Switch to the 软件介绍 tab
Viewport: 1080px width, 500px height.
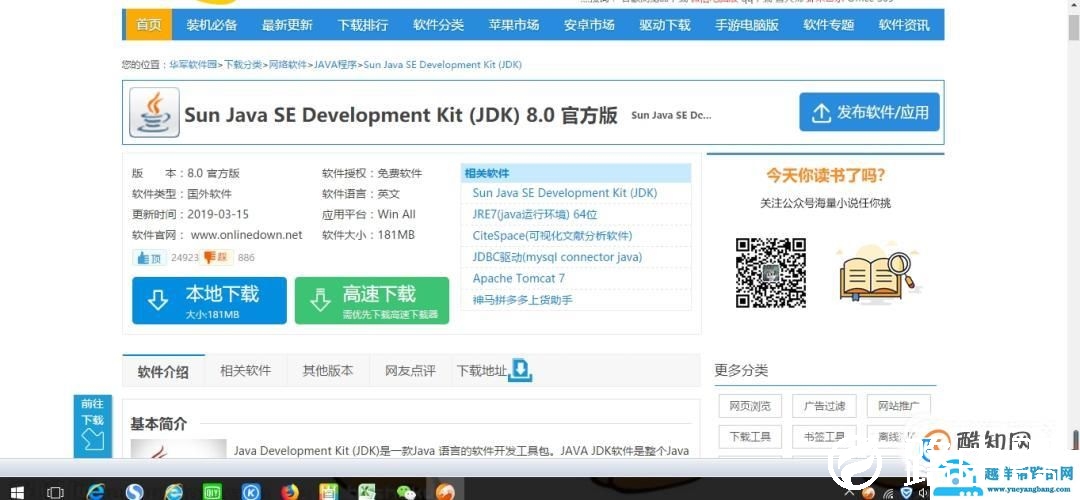point(163,371)
